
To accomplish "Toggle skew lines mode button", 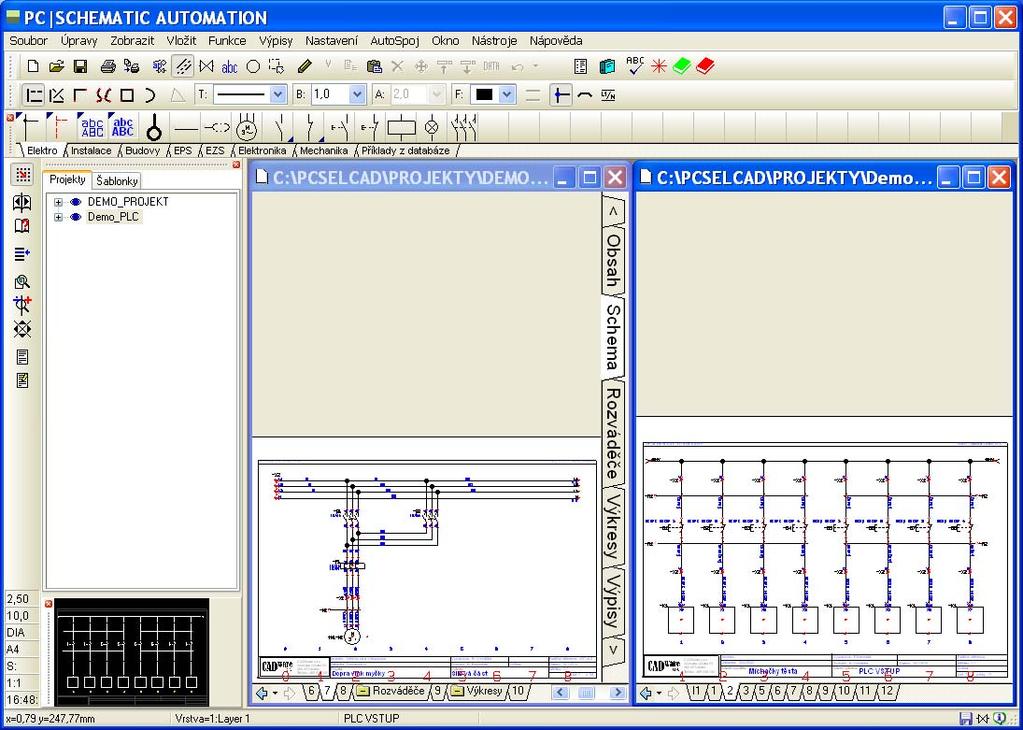I will [x=57, y=96].
